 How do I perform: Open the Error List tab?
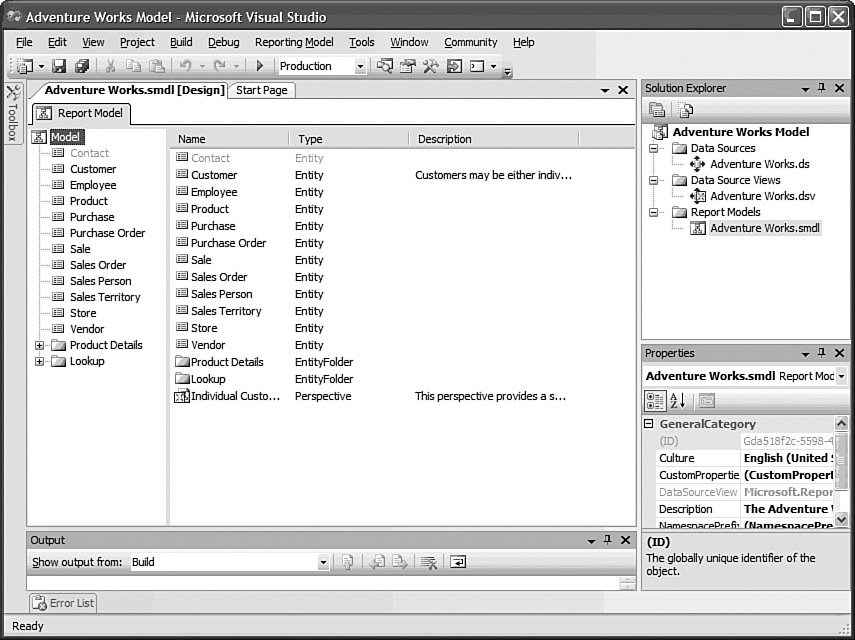[x=63, y=603]
